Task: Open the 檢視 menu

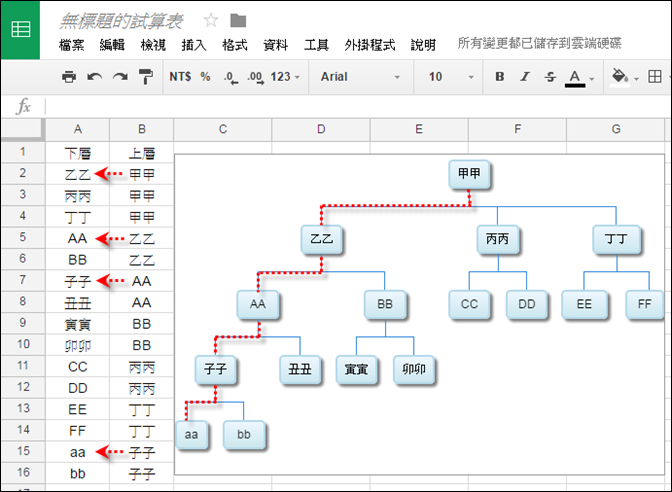Action: coord(153,45)
